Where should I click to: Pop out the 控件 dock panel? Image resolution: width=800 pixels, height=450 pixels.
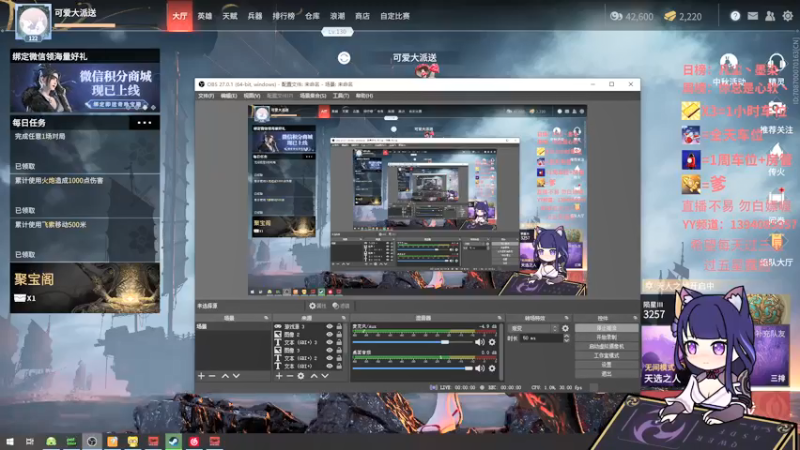click(x=635, y=318)
